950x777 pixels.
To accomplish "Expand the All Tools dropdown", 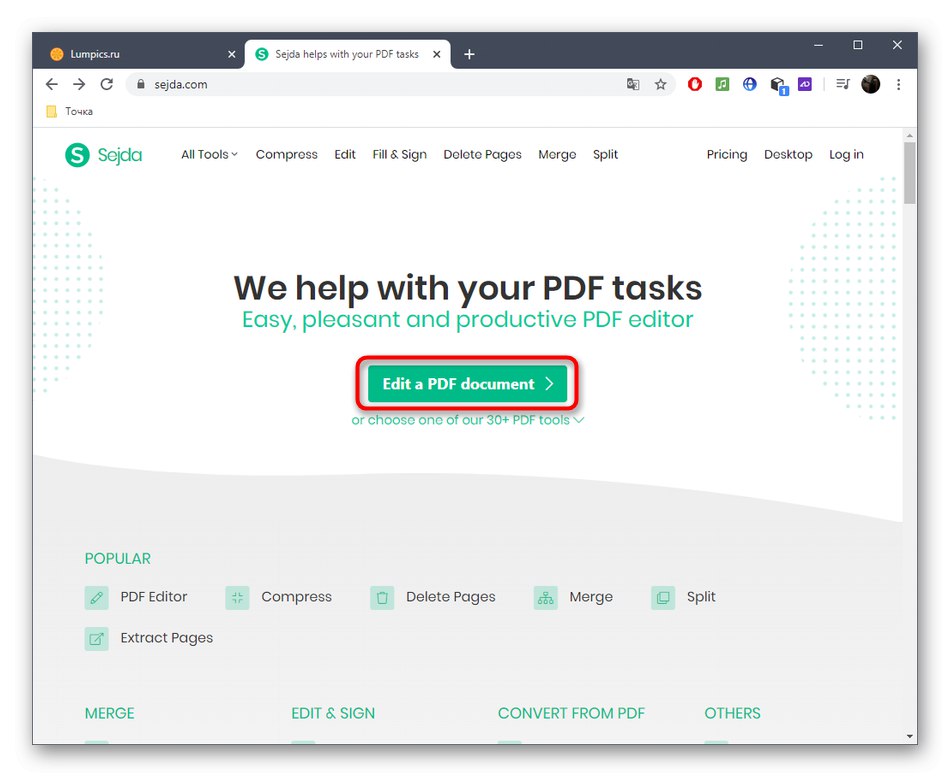I will (x=208, y=155).
